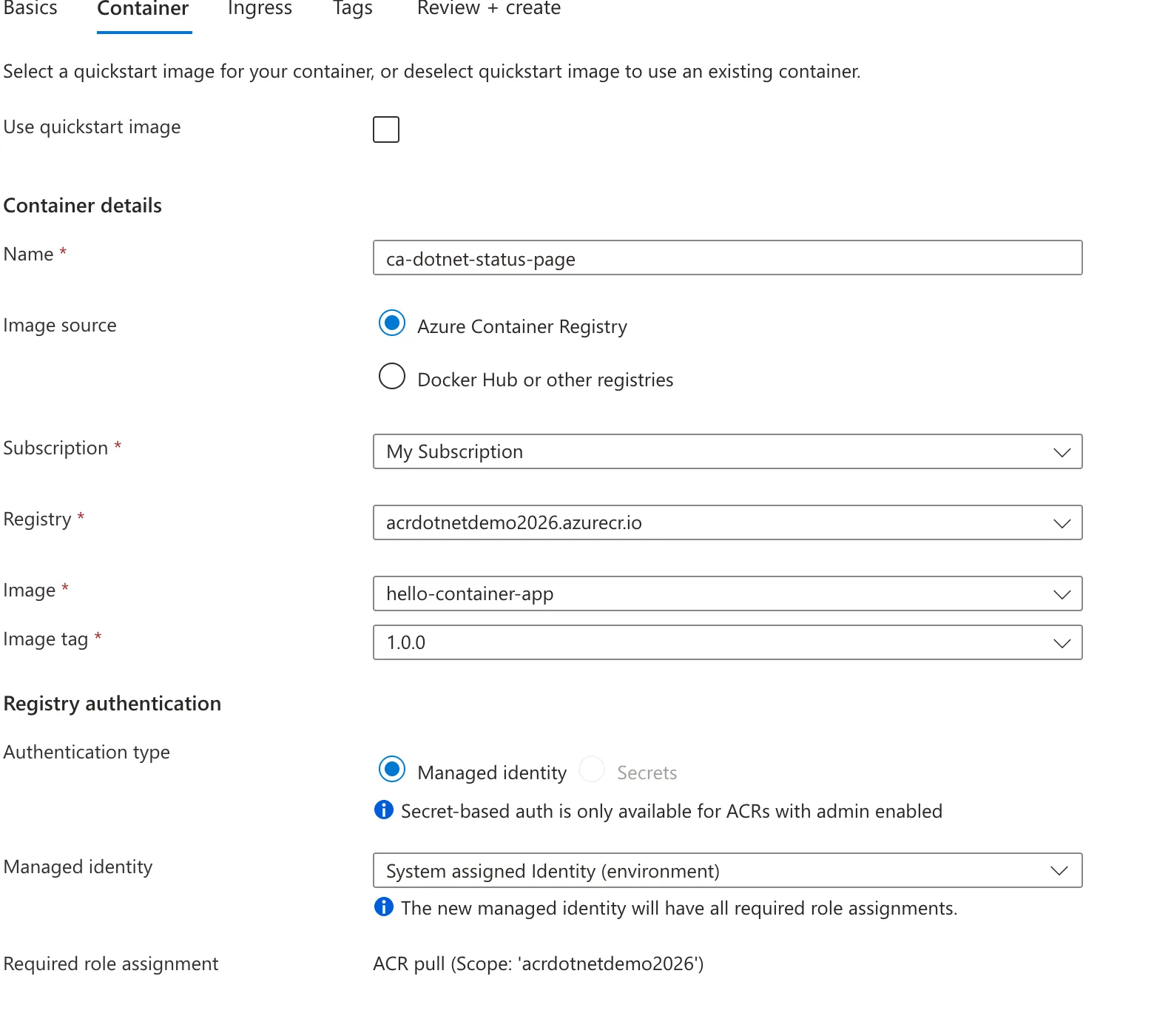Viewport: 1154px width, 1036px height.
Task: Click the ACR pull scope text
Action: pyautogui.click(x=539, y=964)
